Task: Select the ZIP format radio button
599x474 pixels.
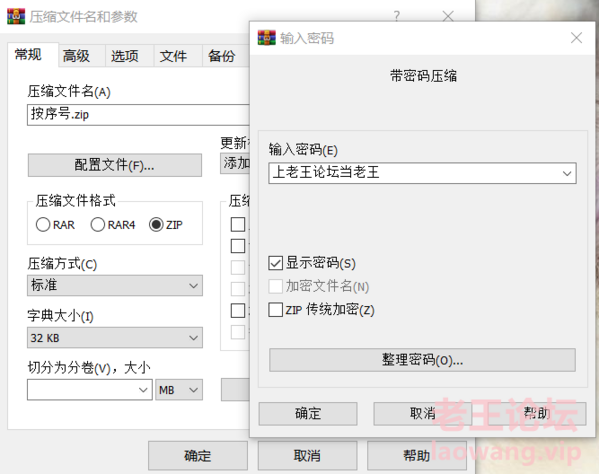Action: point(156,225)
